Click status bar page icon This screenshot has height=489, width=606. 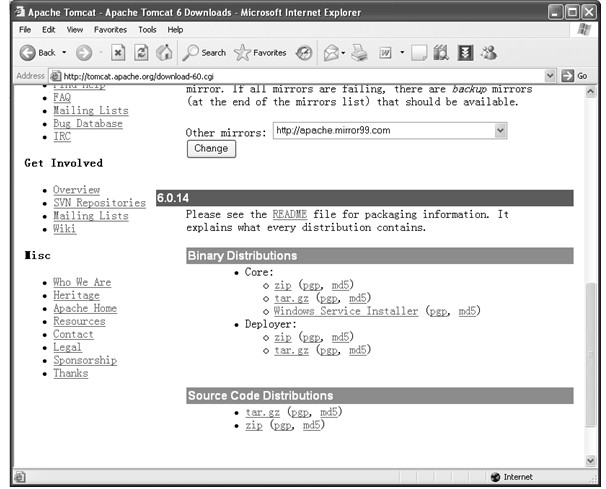(20, 477)
